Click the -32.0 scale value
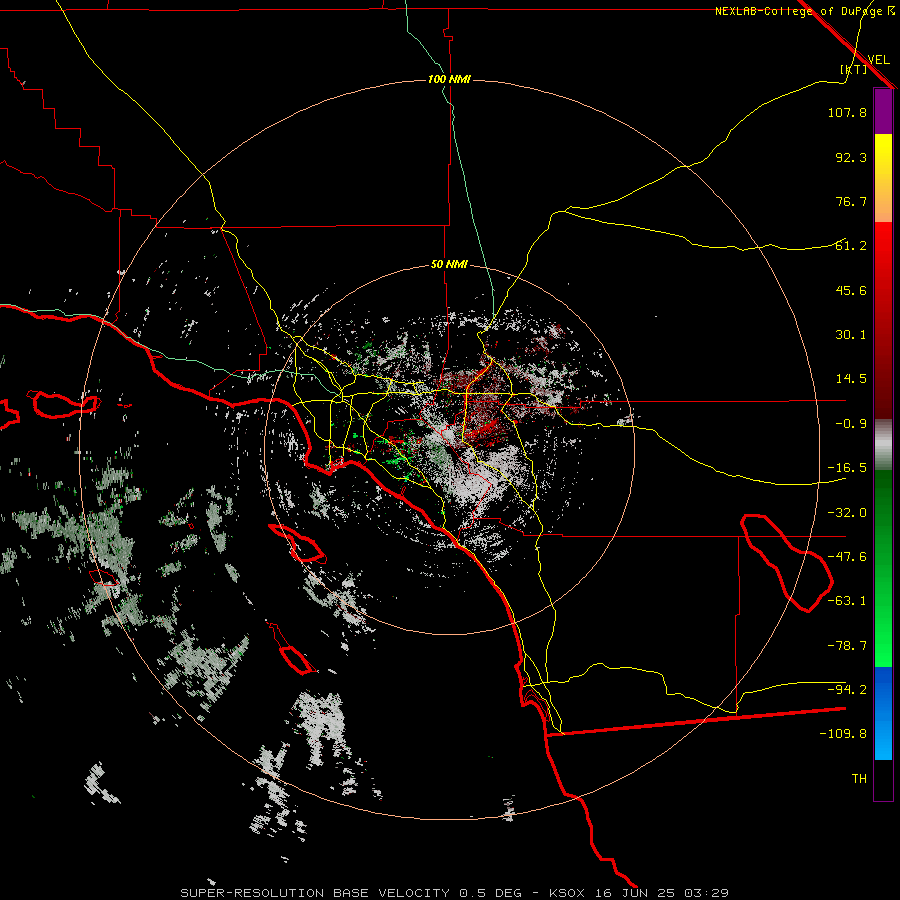This screenshot has height=900, width=900. tap(847, 513)
